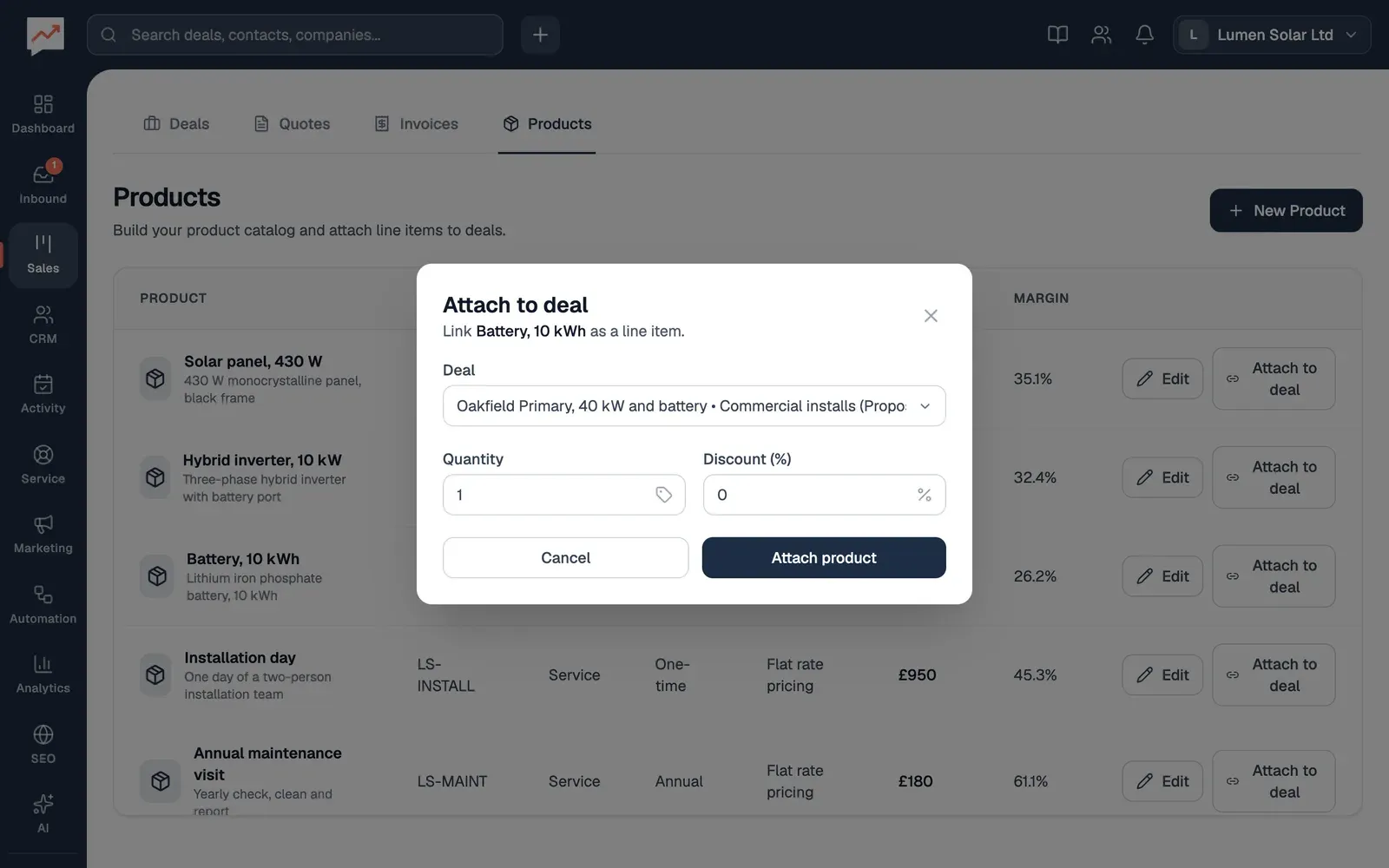Click the £950 price cell
This screenshot has width=1389, height=868.
[917, 675]
